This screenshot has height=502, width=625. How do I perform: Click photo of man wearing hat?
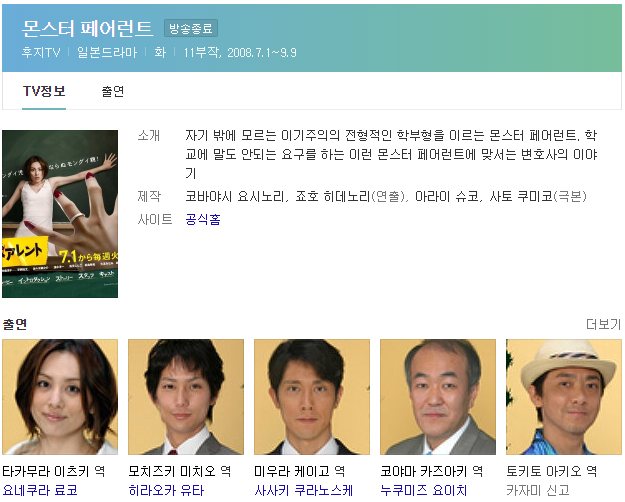564,397
